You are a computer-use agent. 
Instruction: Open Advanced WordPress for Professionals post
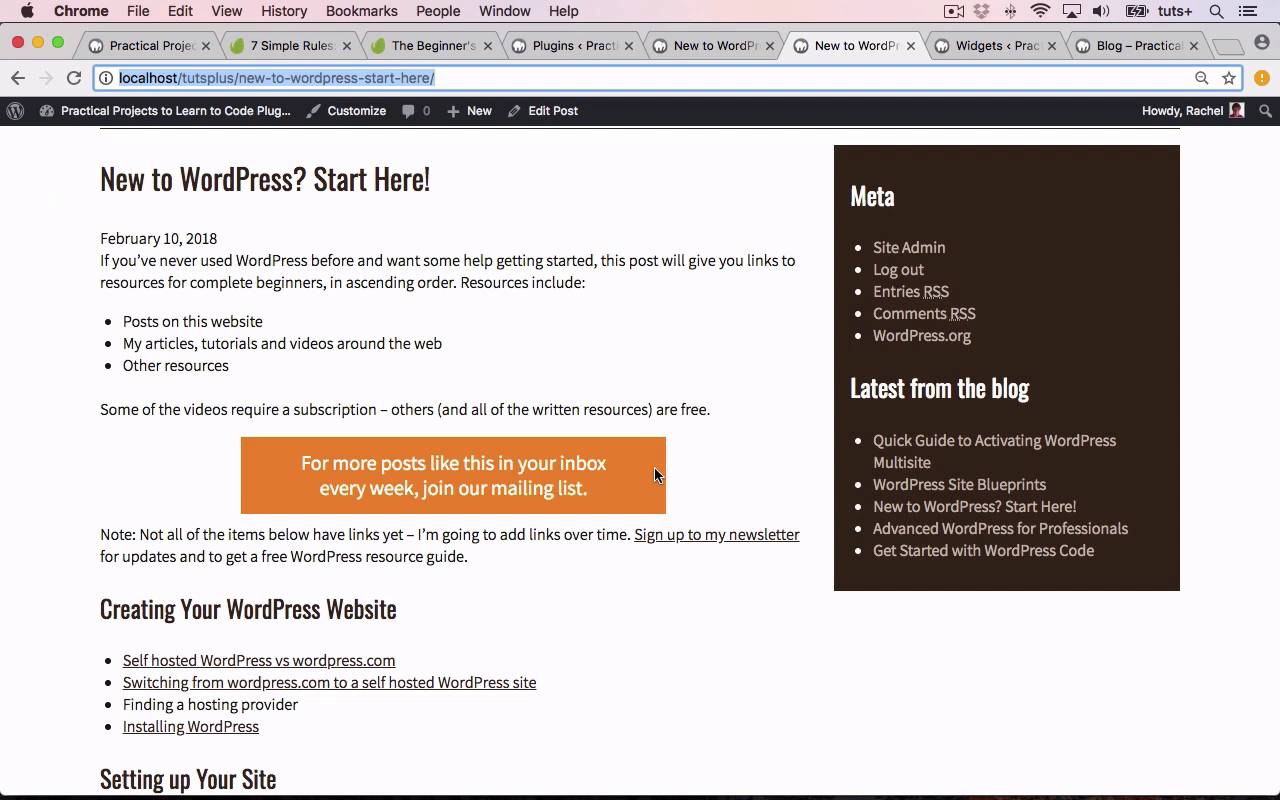pos(1000,528)
